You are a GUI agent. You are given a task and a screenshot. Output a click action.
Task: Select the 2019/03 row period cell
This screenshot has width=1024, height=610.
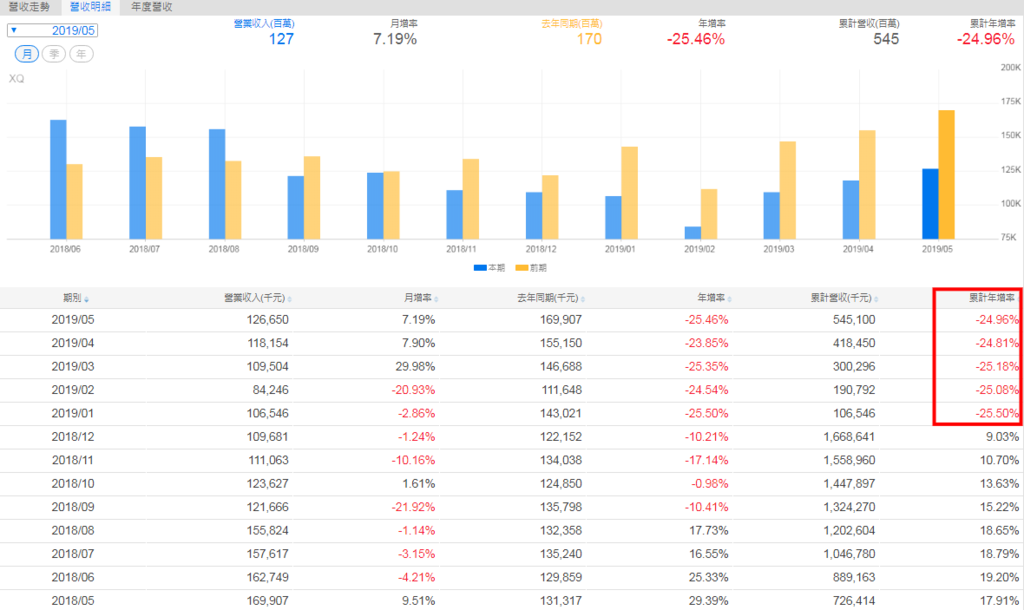[x=72, y=367]
